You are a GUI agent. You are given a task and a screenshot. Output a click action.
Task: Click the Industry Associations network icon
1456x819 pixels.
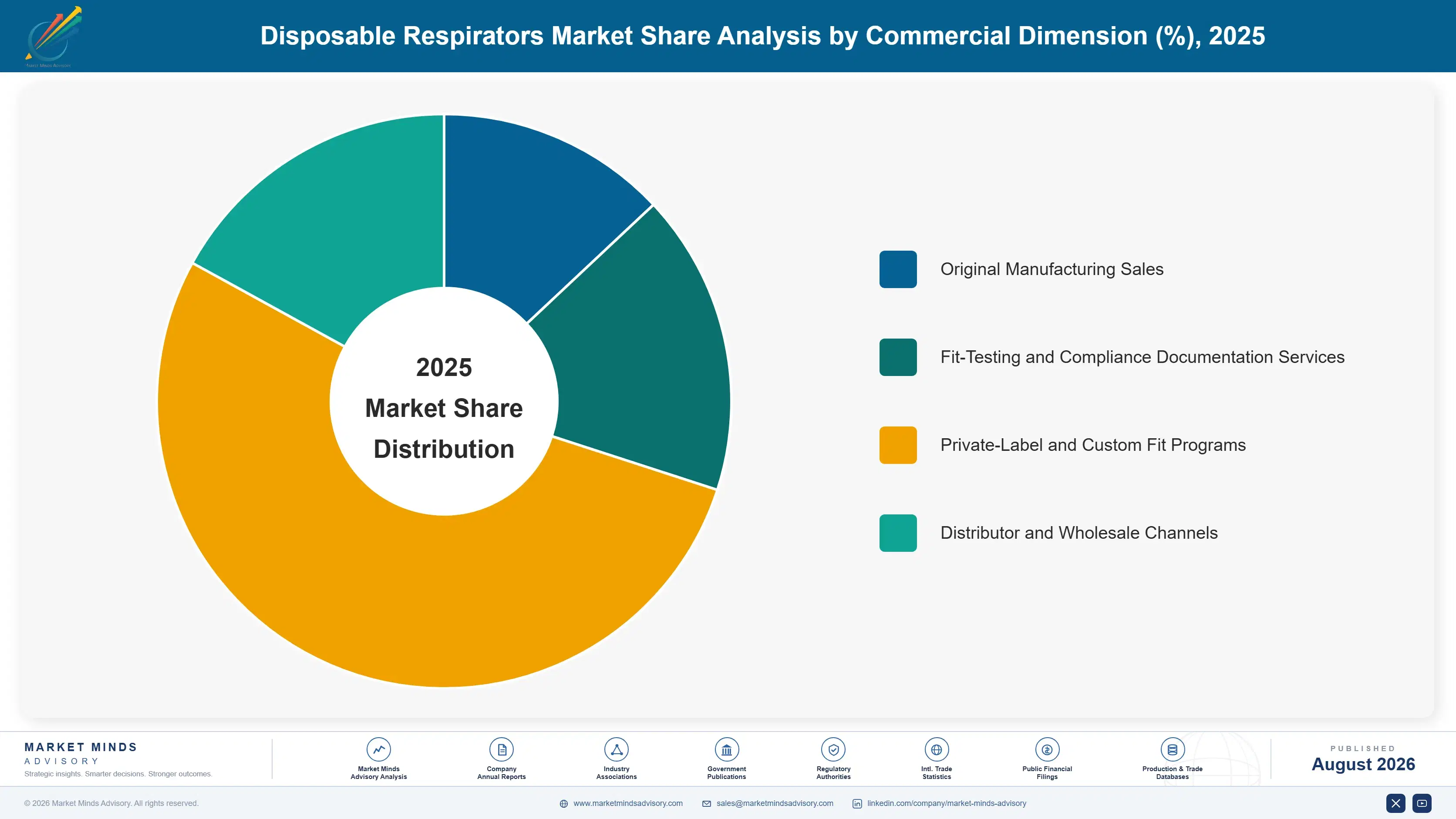616,749
